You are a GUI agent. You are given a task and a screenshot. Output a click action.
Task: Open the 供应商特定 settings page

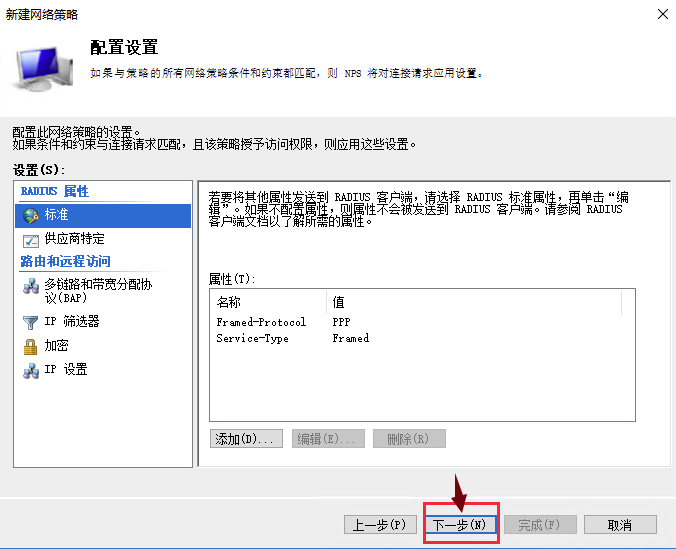coord(74,240)
